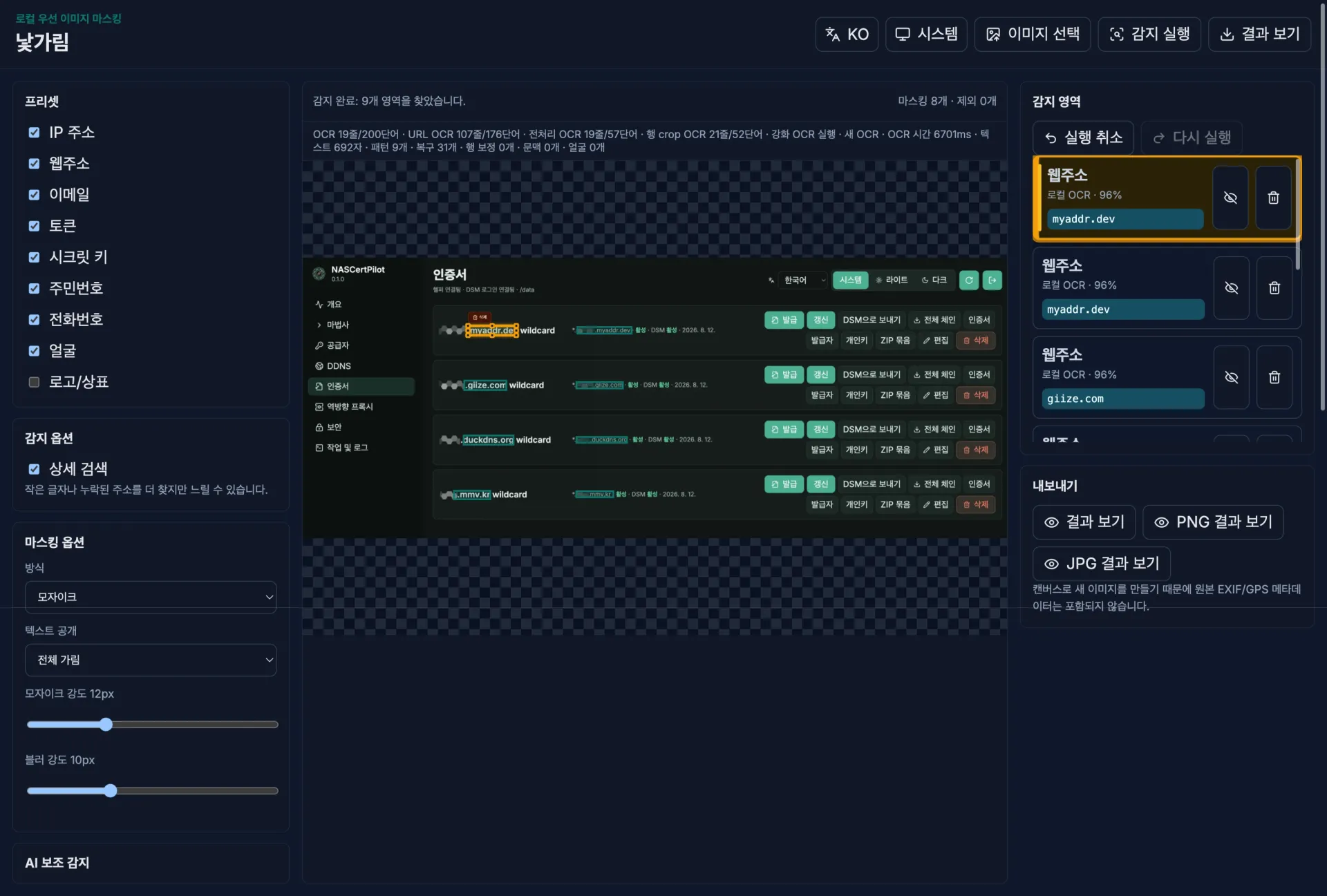Undo with the 실행 취소 button
1327x896 pixels.
tap(1083, 137)
